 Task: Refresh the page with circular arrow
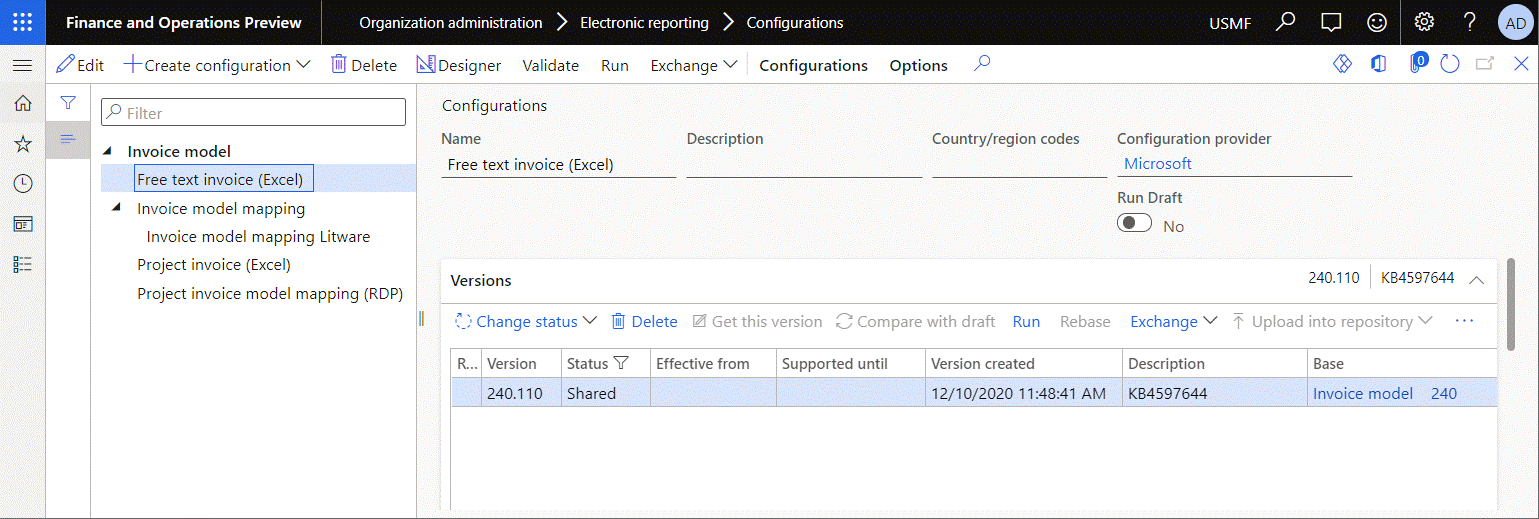(1450, 64)
